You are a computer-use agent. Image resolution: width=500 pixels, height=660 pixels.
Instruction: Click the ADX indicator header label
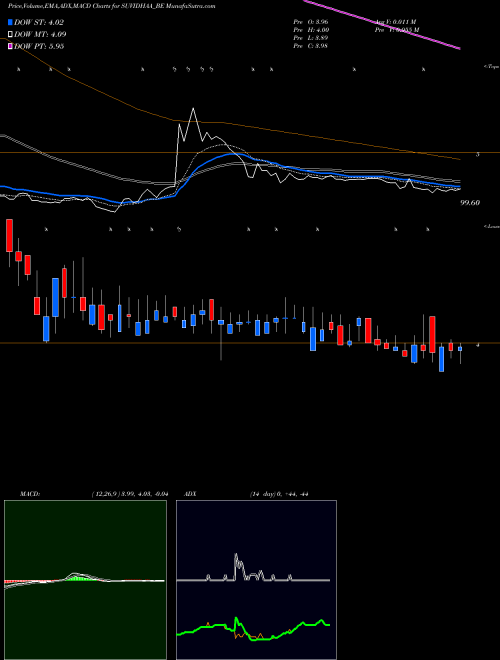[x=190, y=494]
